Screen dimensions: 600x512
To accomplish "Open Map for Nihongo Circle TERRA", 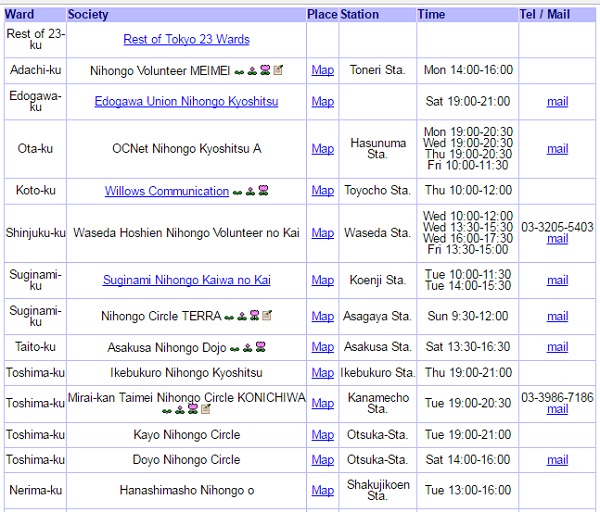I will coord(323,316).
